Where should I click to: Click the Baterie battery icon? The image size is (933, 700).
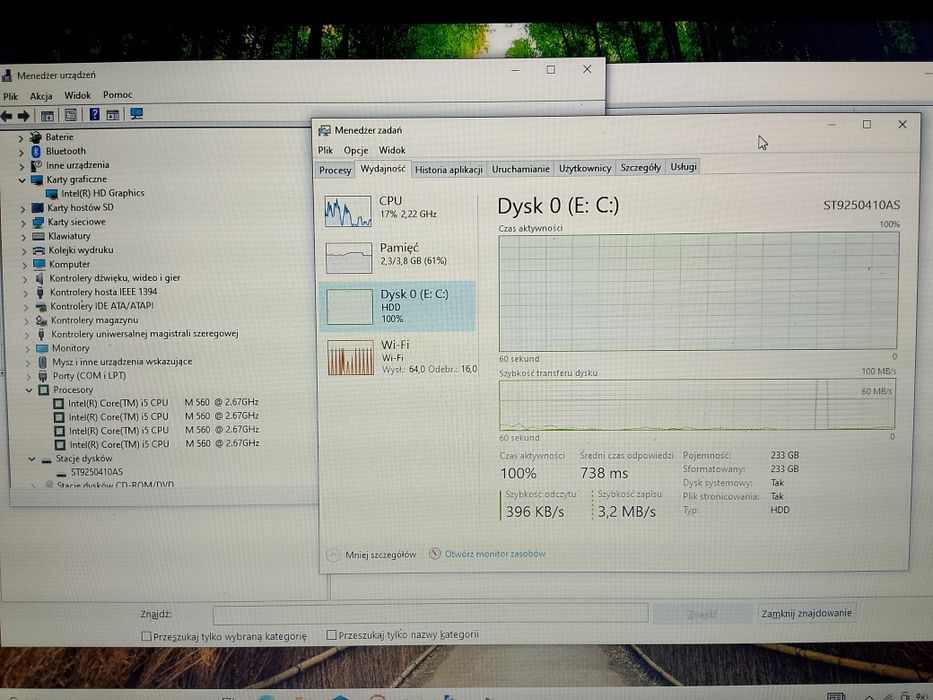point(36,137)
